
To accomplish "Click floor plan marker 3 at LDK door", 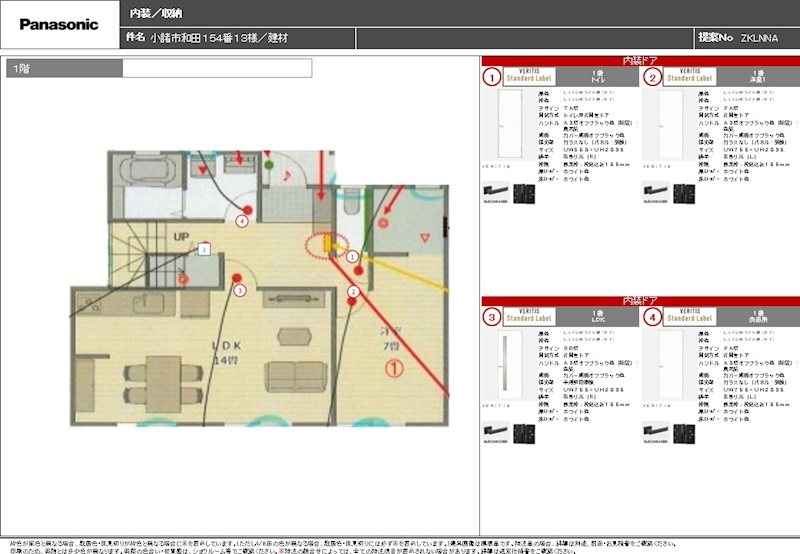I will point(240,290).
